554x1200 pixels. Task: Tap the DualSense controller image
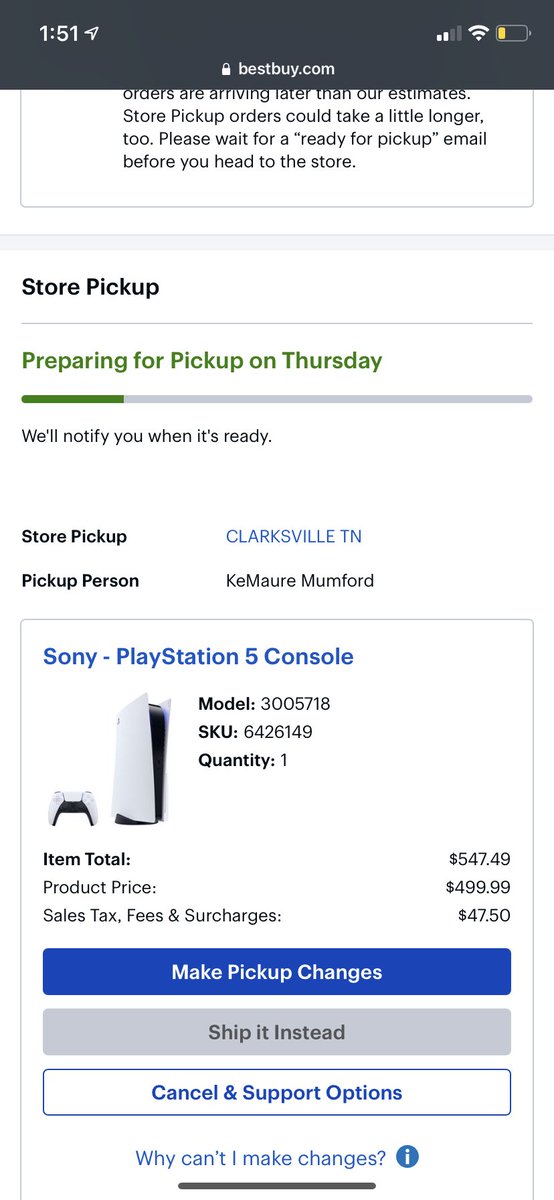coord(71,807)
